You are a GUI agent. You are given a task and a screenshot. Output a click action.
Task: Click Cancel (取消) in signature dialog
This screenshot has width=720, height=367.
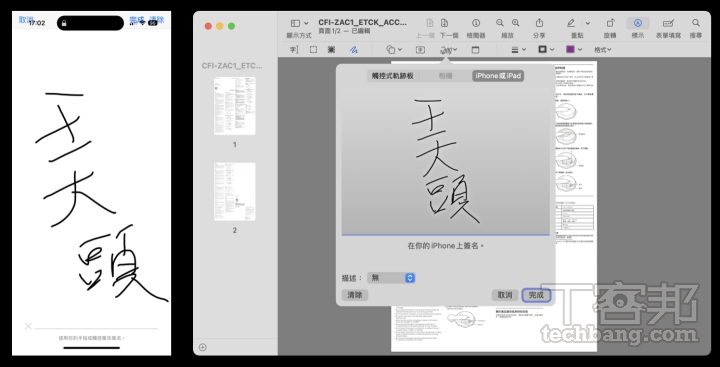tap(505, 295)
